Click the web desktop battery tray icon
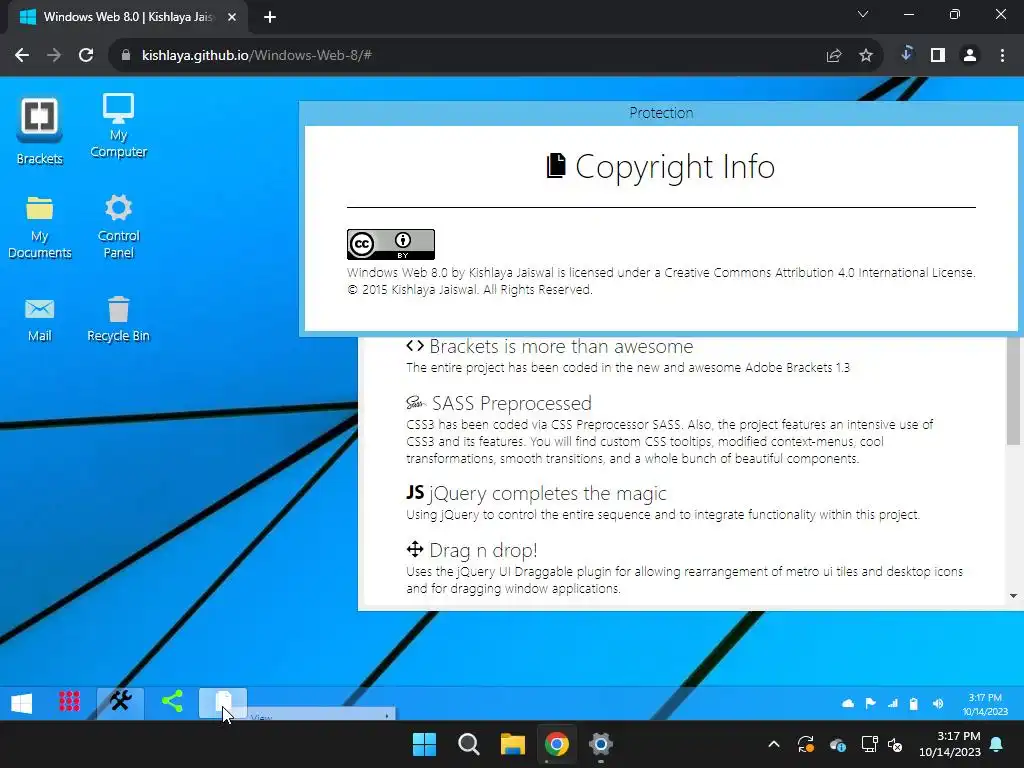The image size is (1024, 768). [914, 703]
